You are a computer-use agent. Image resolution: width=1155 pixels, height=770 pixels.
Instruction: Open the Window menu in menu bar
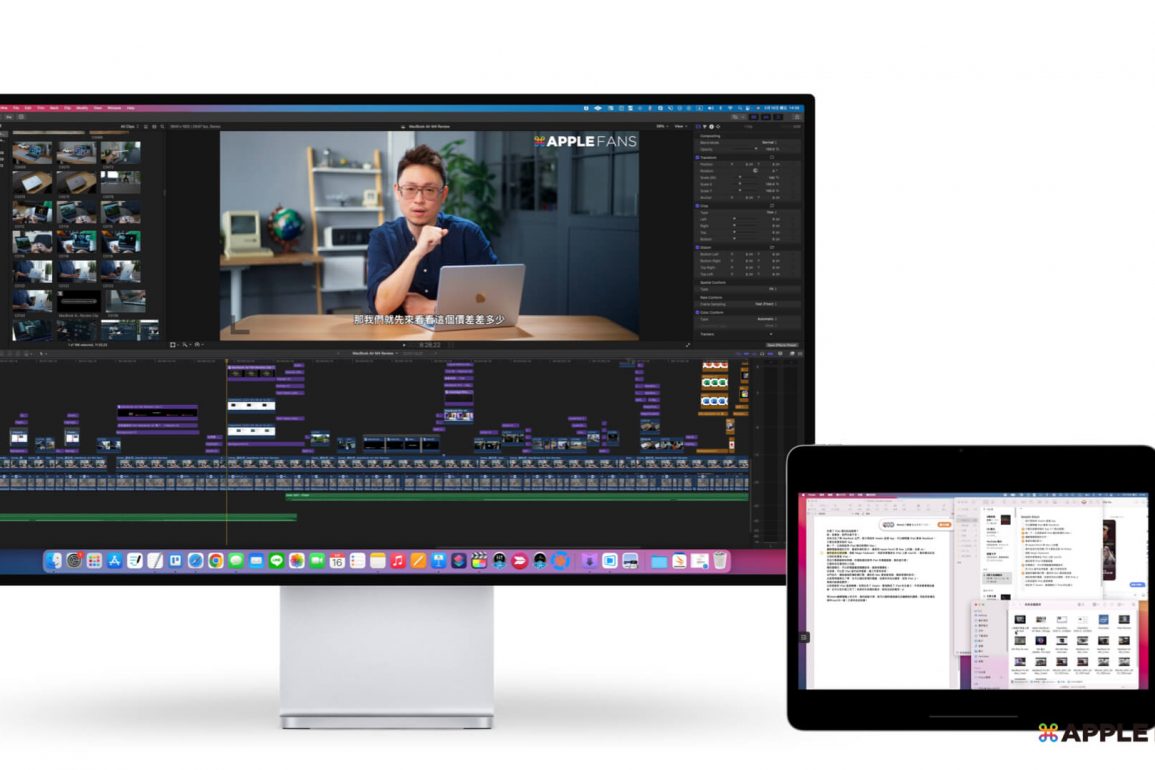(114, 108)
